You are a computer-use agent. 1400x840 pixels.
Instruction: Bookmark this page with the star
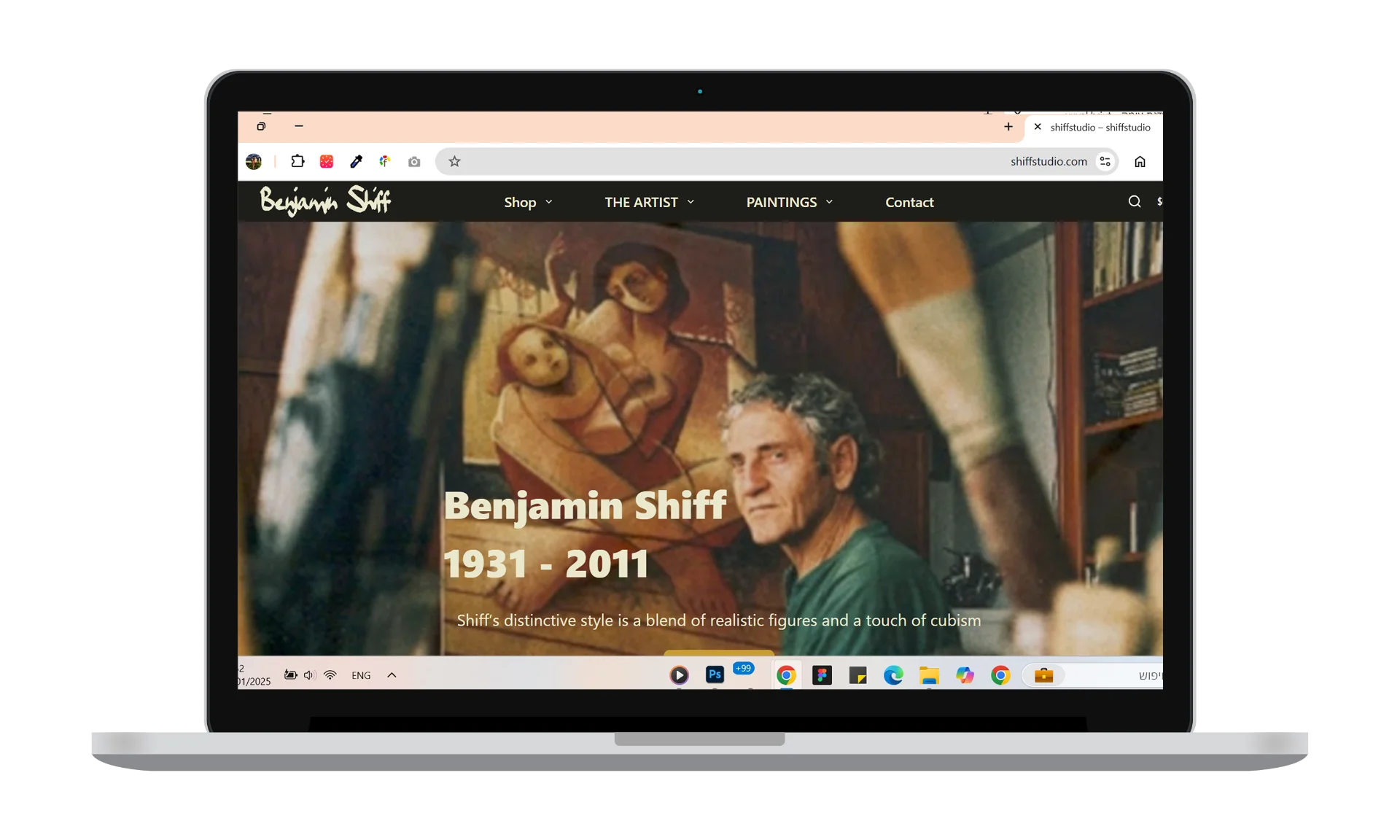click(454, 161)
